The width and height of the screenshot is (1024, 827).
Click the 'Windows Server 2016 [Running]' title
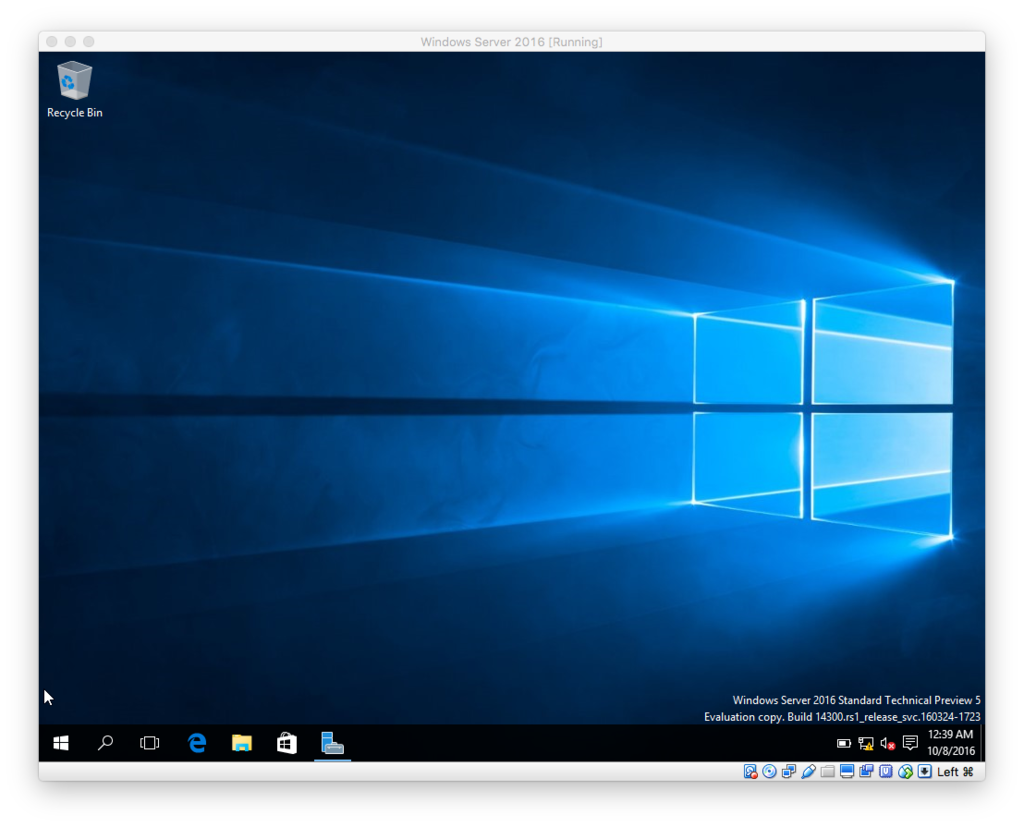[x=511, y=42]
